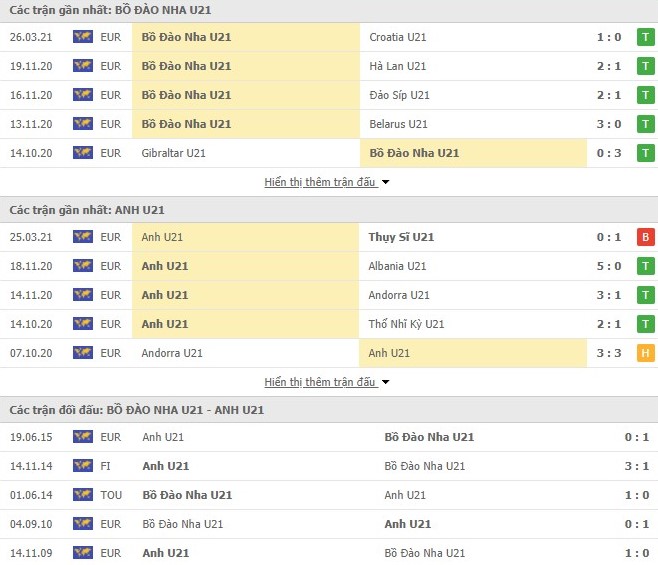The image size is (658, 565).
Task: Click the green T result badge for Croatia U21 match
Action: 646,37
